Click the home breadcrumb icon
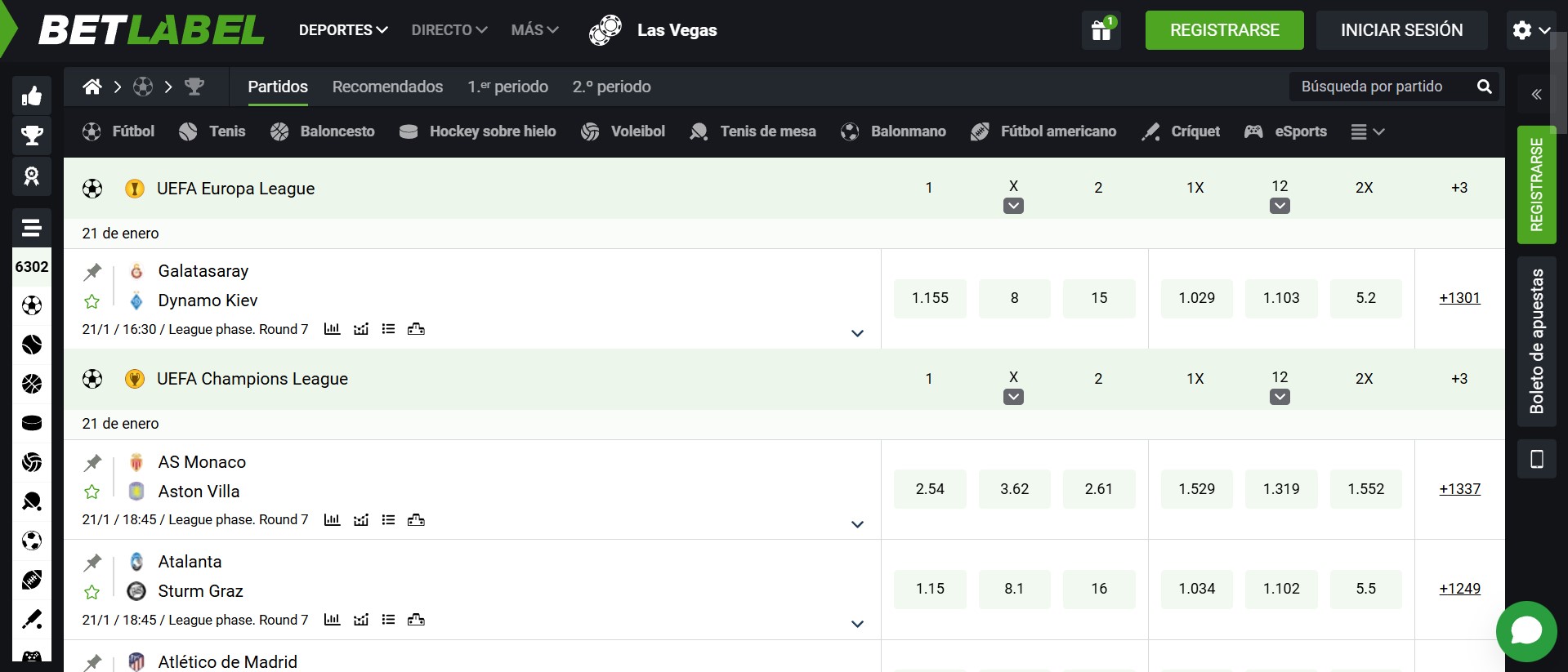 click(x=92, y=87)
